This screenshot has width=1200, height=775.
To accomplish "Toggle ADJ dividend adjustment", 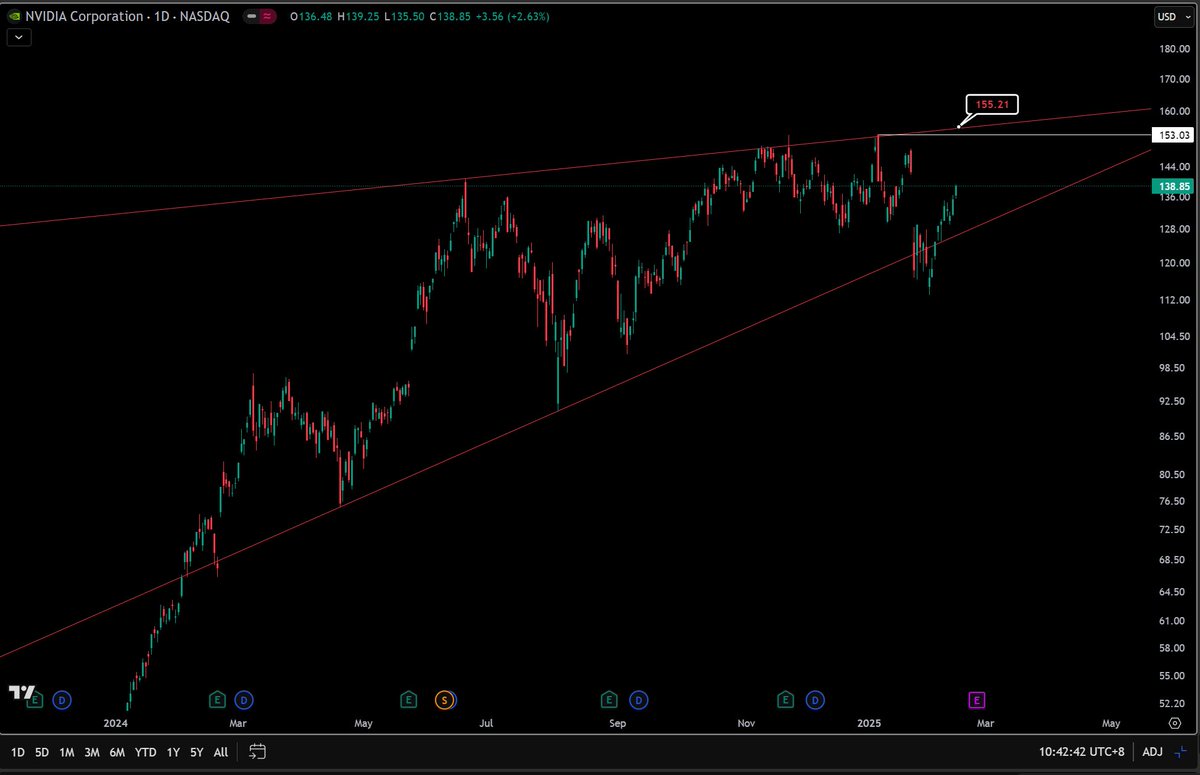I will [1152, 752].
